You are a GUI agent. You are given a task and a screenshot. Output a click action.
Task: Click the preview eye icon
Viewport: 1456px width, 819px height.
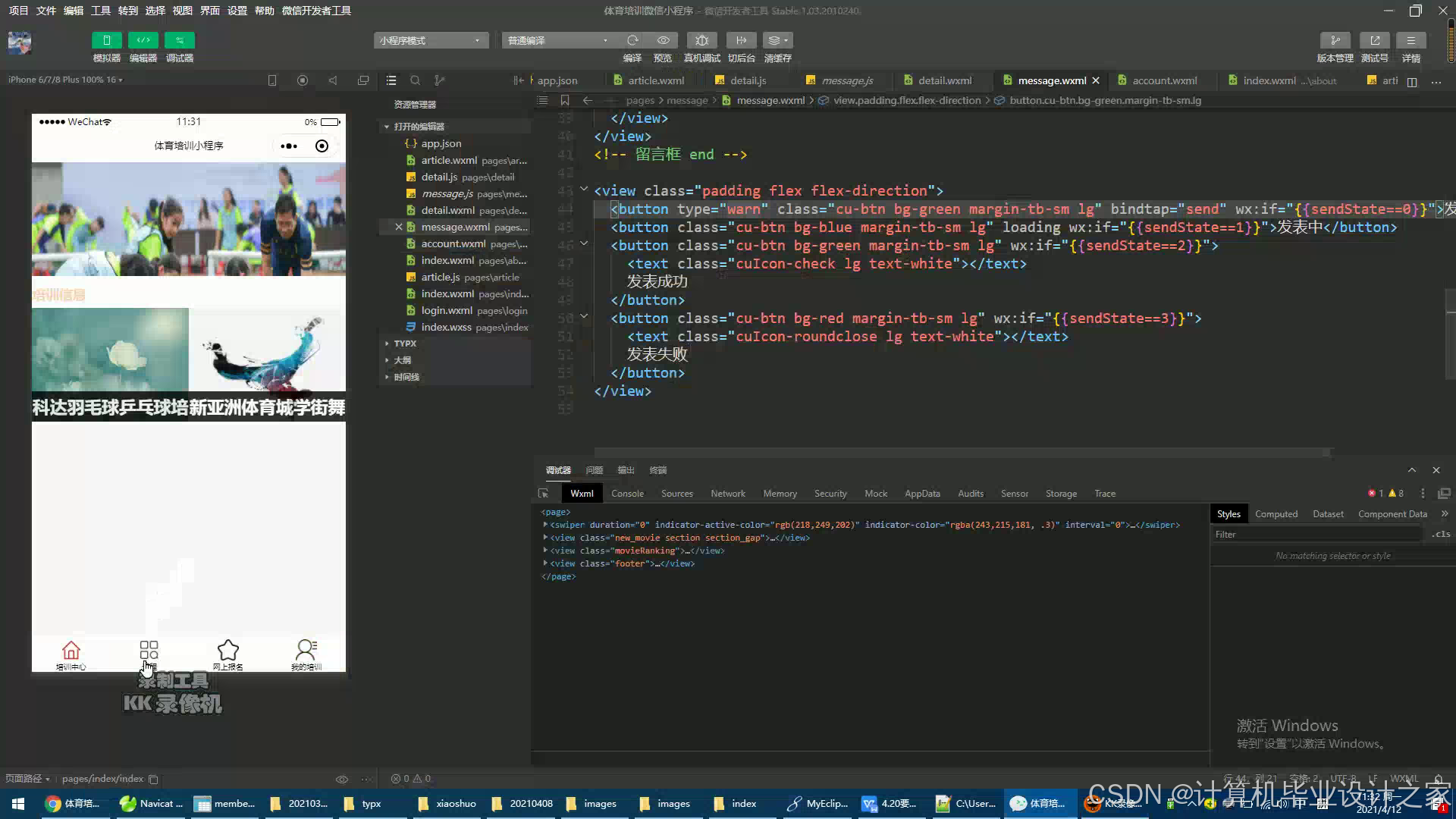point(663,40)
